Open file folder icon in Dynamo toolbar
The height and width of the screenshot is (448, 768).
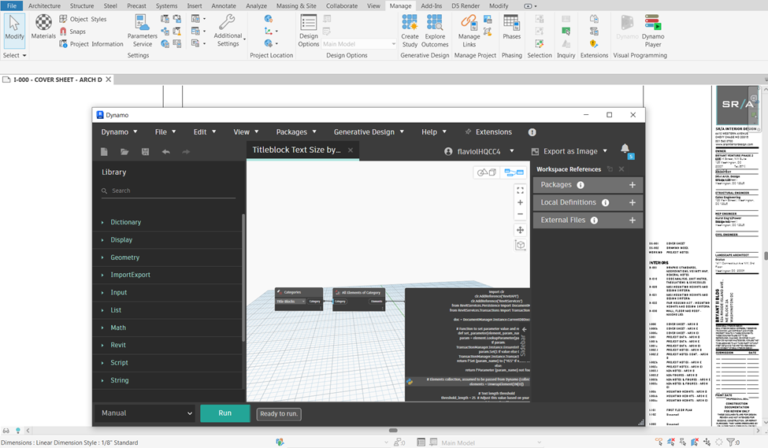coord(124,152)
